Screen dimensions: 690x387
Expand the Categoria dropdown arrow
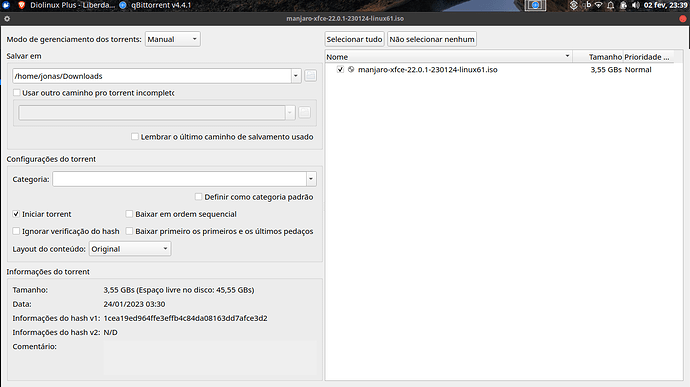(x=311, y=179)
